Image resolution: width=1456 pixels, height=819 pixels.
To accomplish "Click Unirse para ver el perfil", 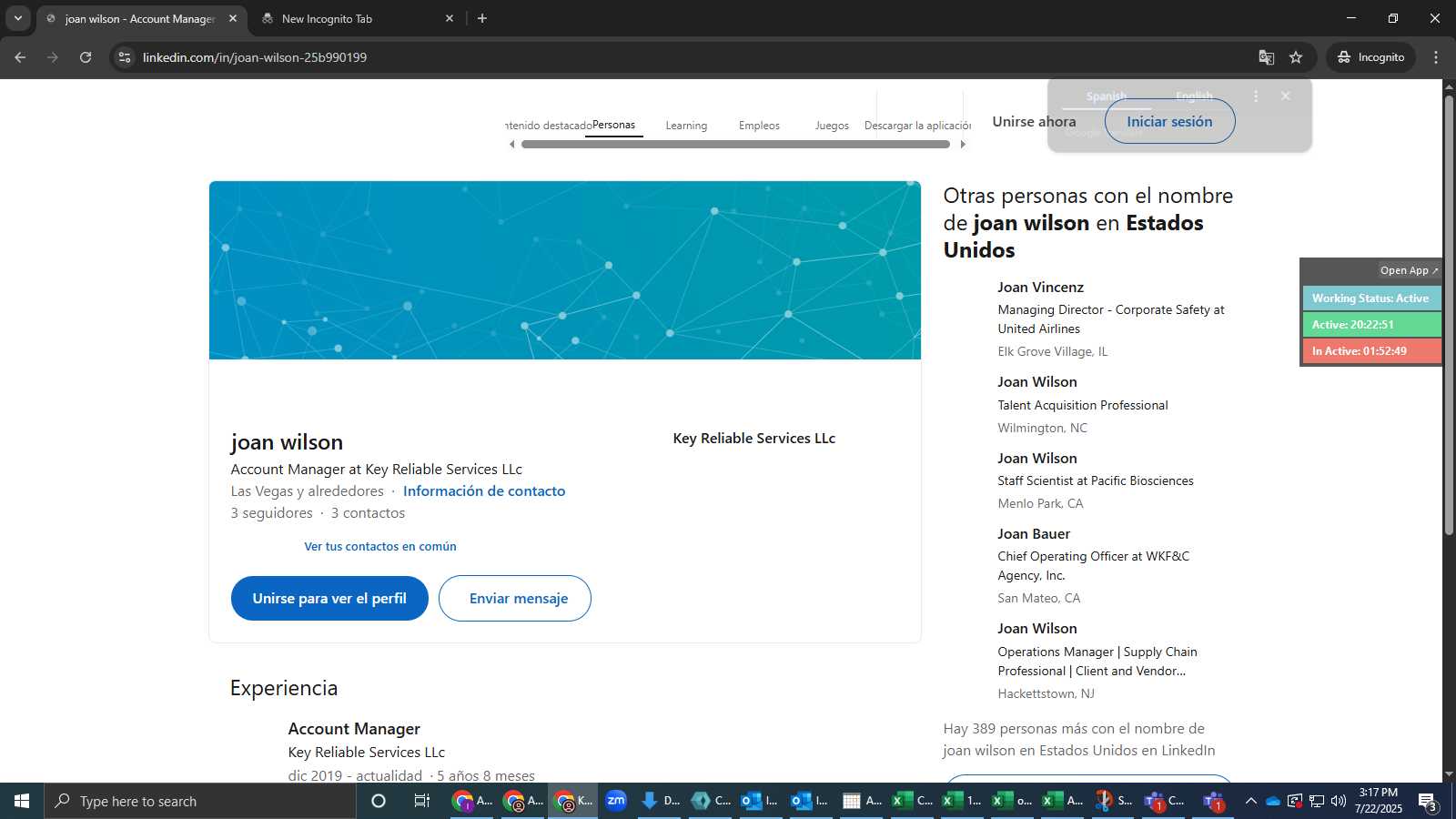I will click(329, 599).
